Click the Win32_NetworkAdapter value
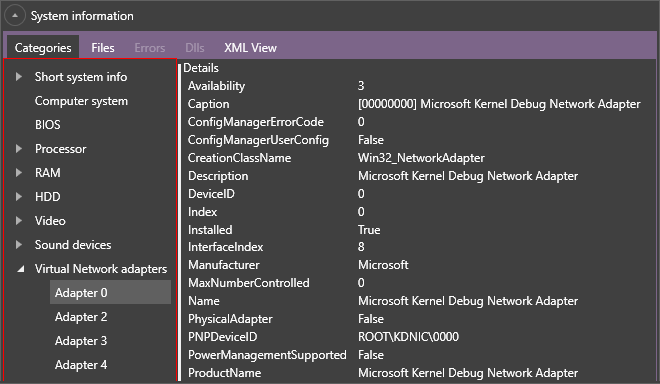660x384 pixels. pos(421,158)
